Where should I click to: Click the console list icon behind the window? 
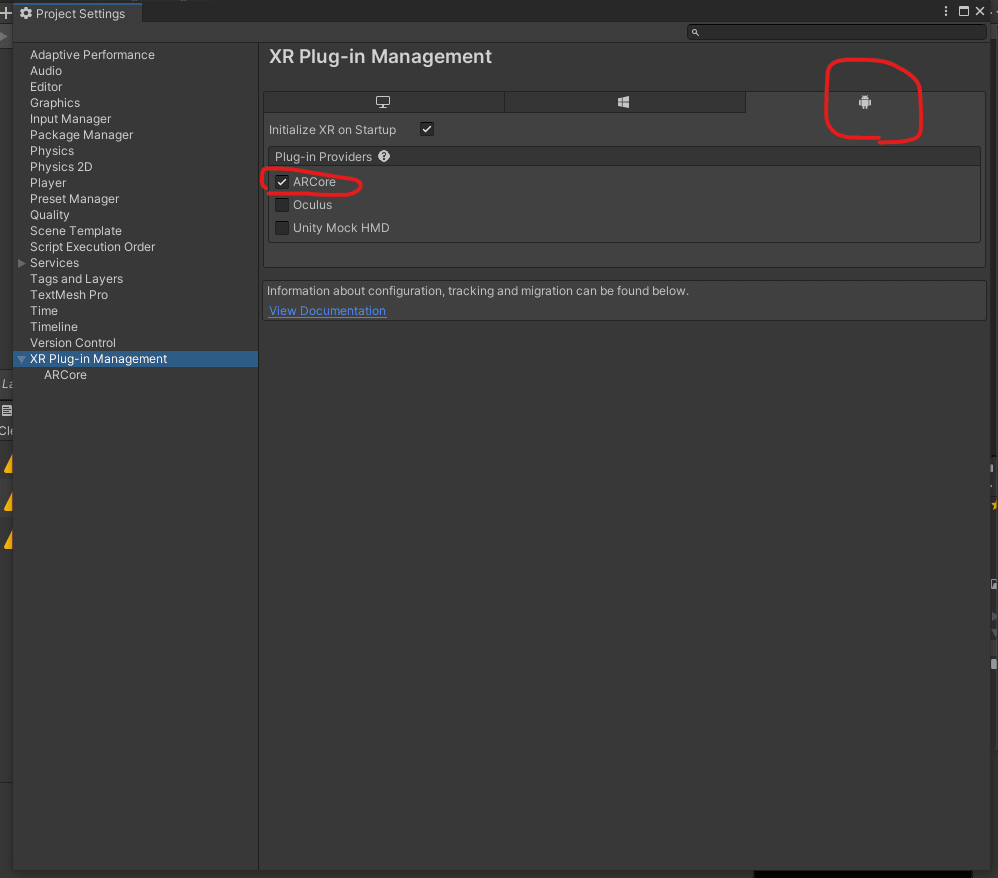tap(6, 411)
